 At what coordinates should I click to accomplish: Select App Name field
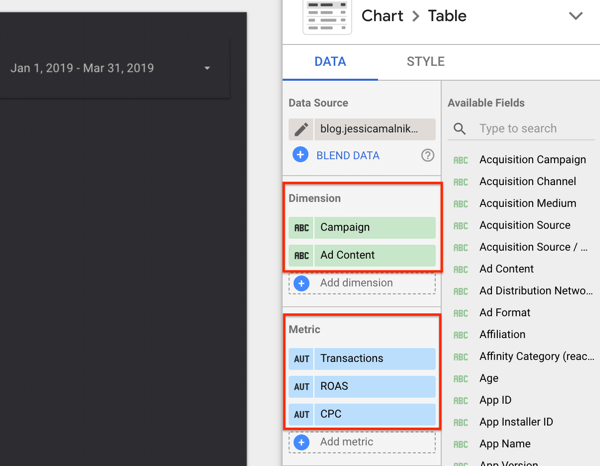point(505,444)
